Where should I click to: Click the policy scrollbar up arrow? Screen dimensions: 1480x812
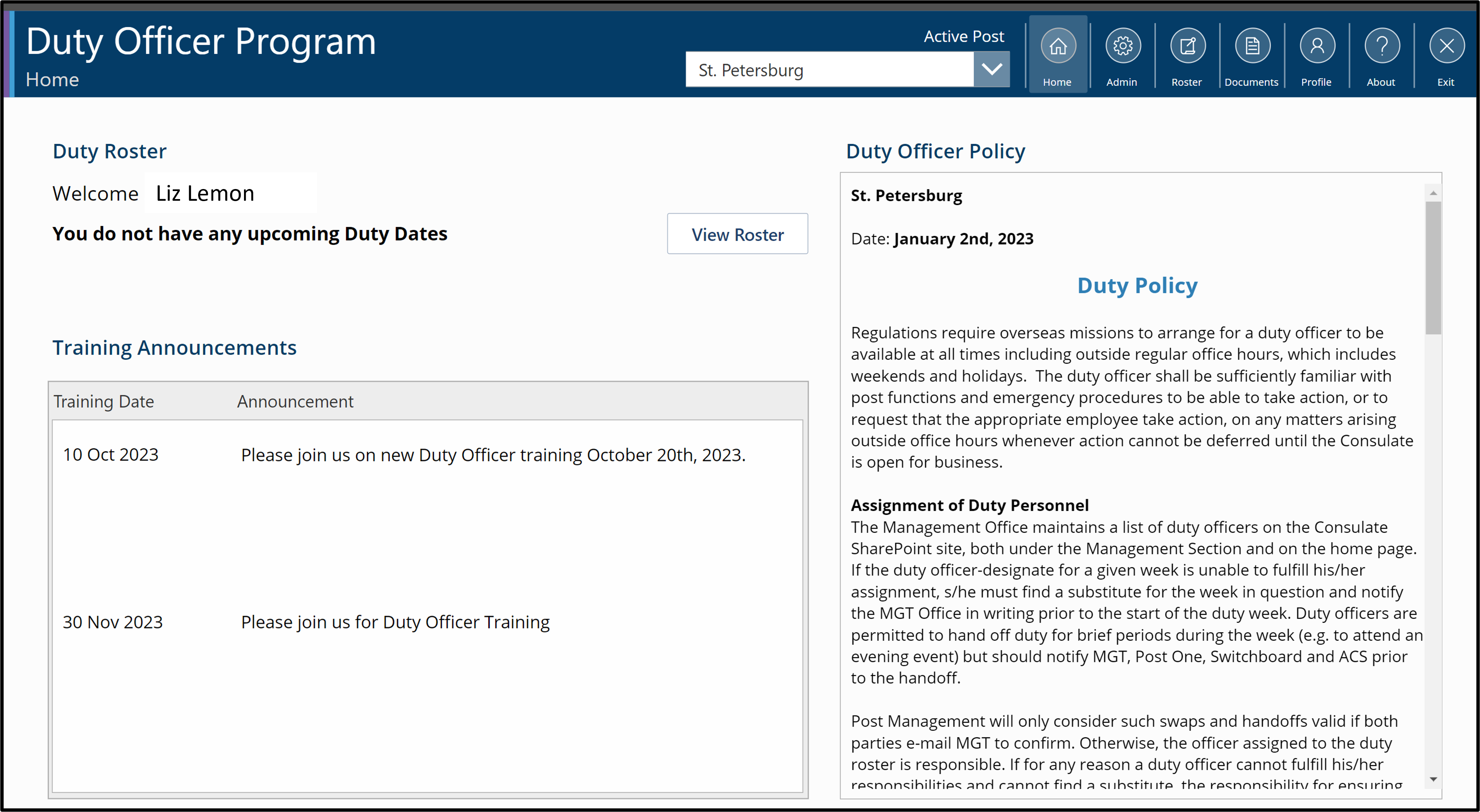[x=1433, y=193]
